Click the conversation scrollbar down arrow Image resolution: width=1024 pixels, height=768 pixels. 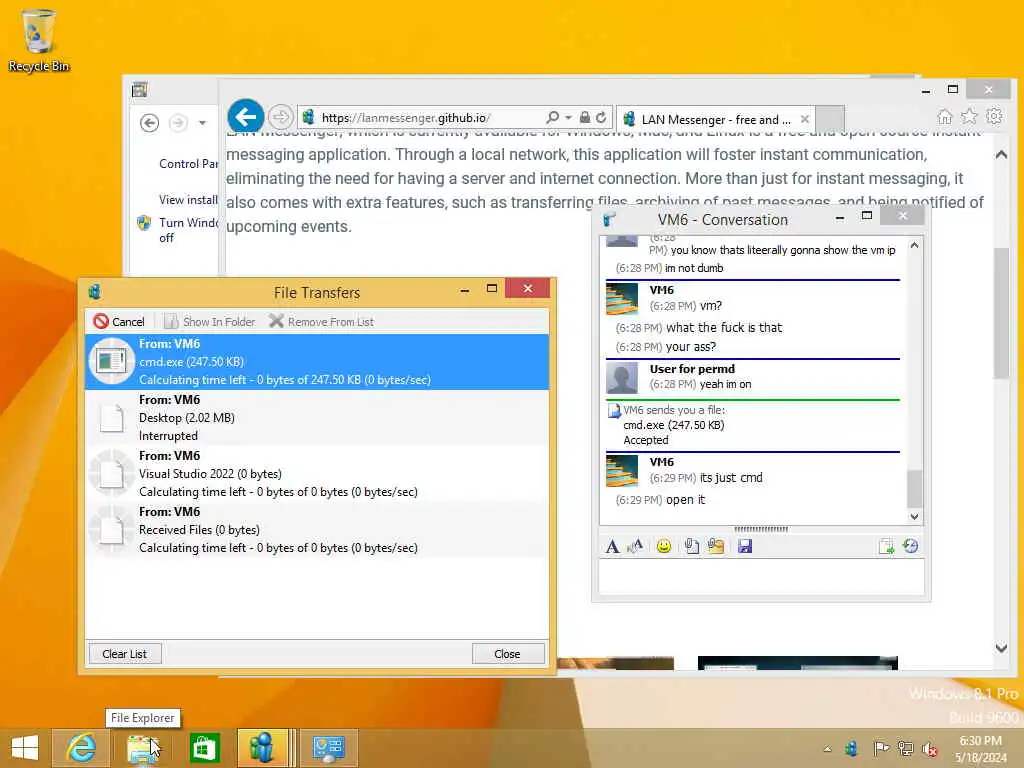914,517
